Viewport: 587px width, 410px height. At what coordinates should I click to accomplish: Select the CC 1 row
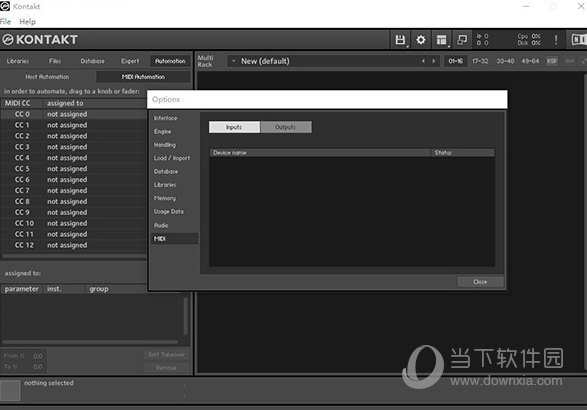point(74,125)
